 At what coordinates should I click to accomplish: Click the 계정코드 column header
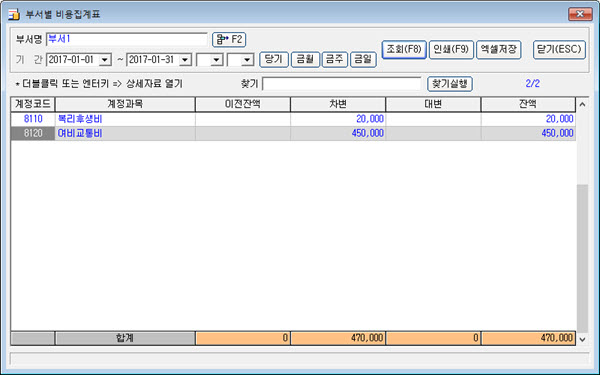pos(33,104)
